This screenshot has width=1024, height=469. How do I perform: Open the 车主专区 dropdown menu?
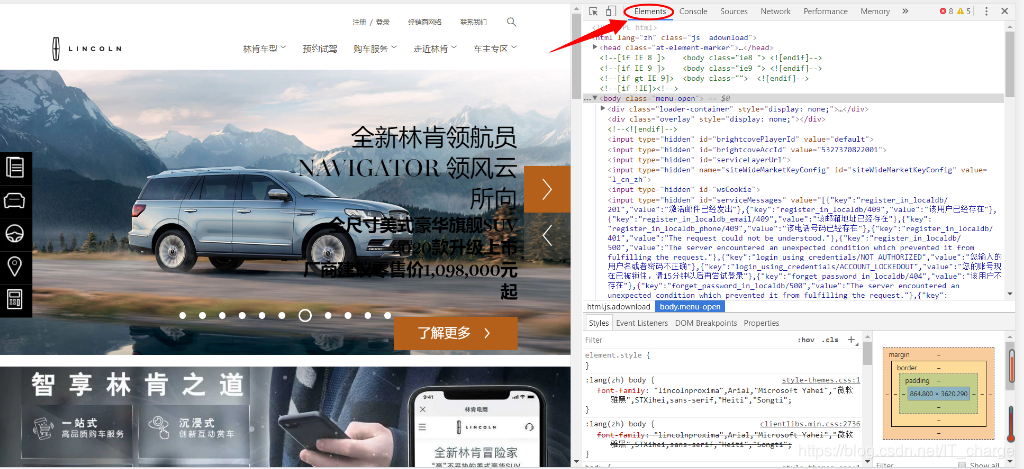pyautogui.click(x=496, y=48)
